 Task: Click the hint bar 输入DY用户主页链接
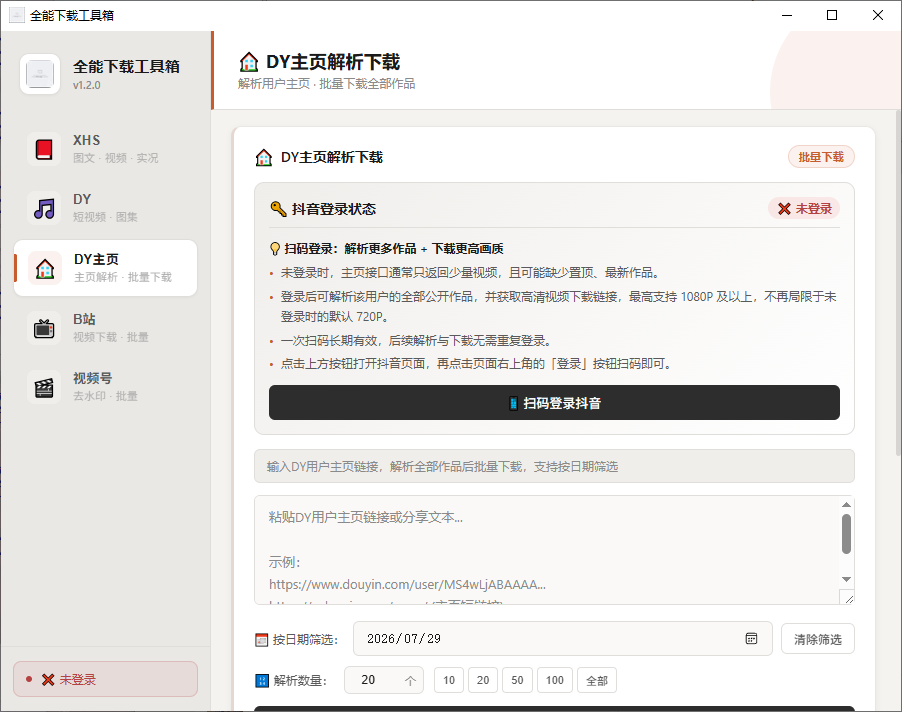554,466
